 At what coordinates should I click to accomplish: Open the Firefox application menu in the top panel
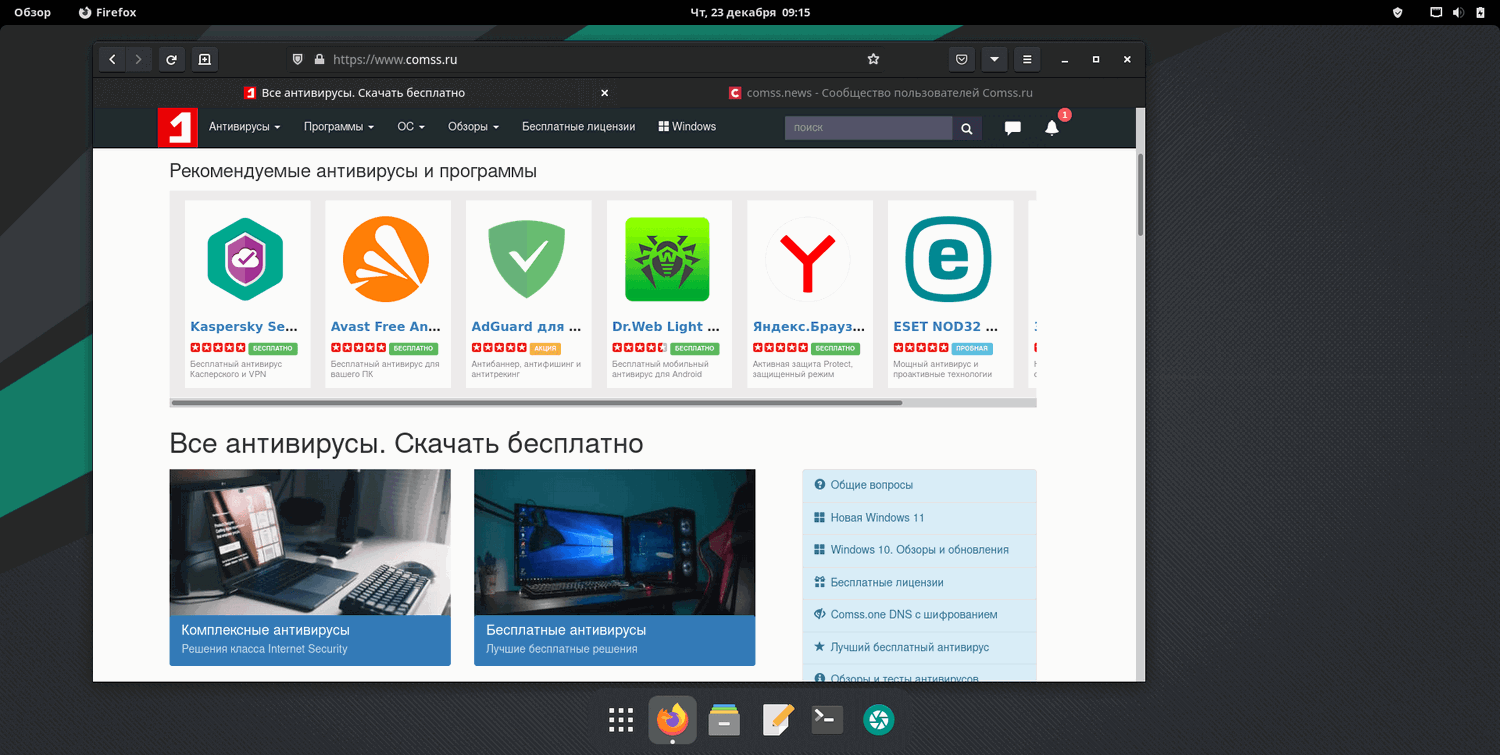[107, 12]
